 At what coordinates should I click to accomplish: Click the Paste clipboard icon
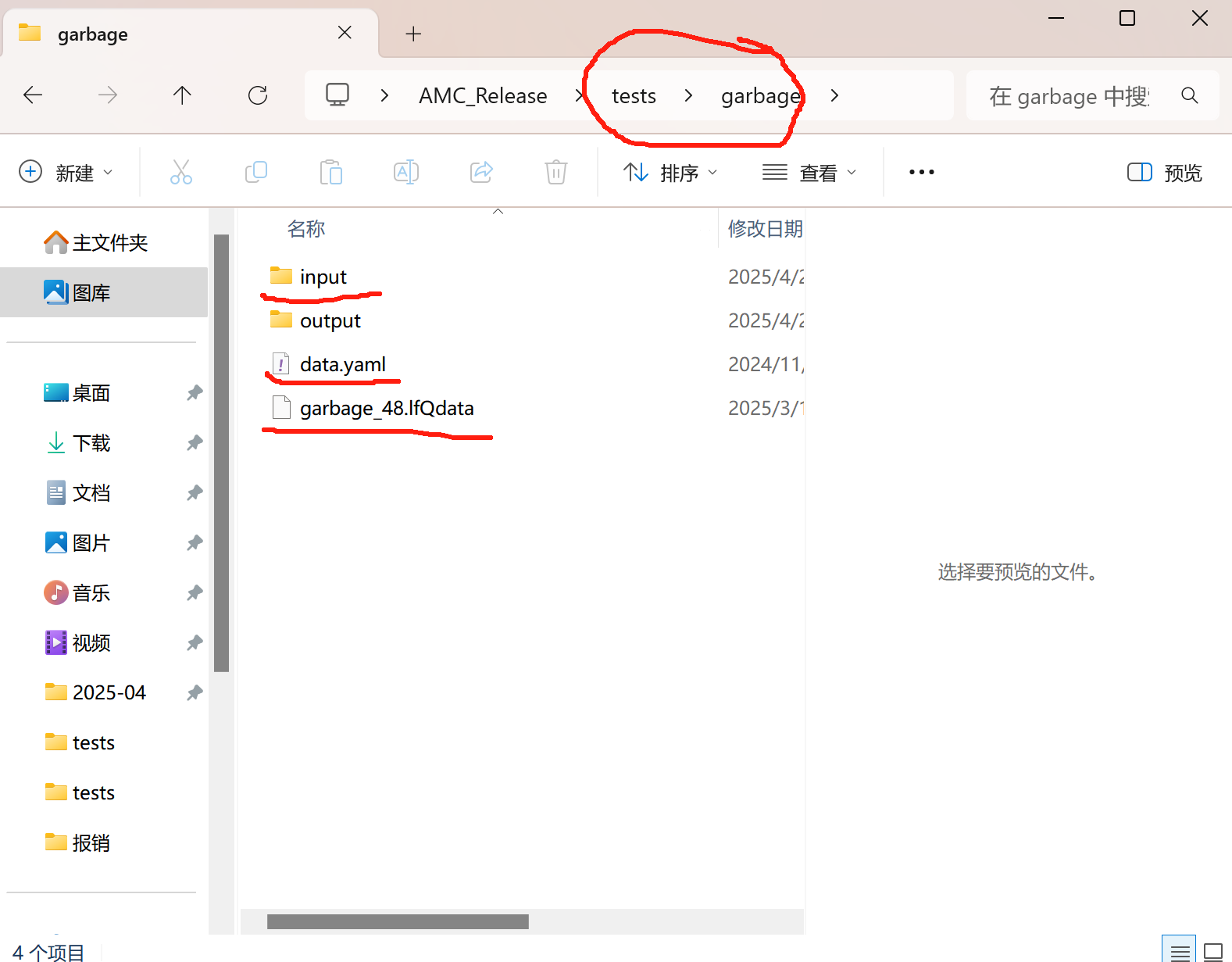coord(330,172)
